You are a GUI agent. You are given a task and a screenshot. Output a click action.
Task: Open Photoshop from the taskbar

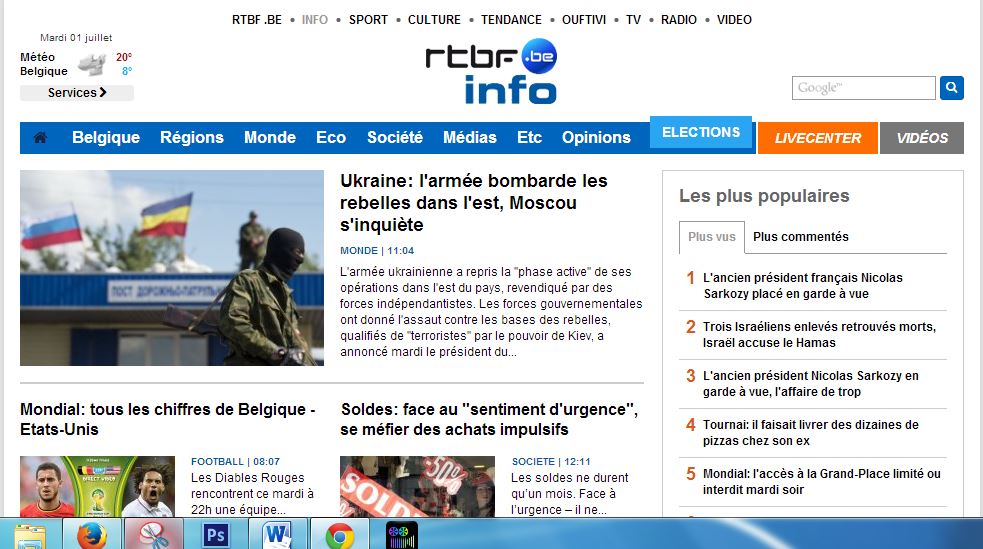[215, 535]
